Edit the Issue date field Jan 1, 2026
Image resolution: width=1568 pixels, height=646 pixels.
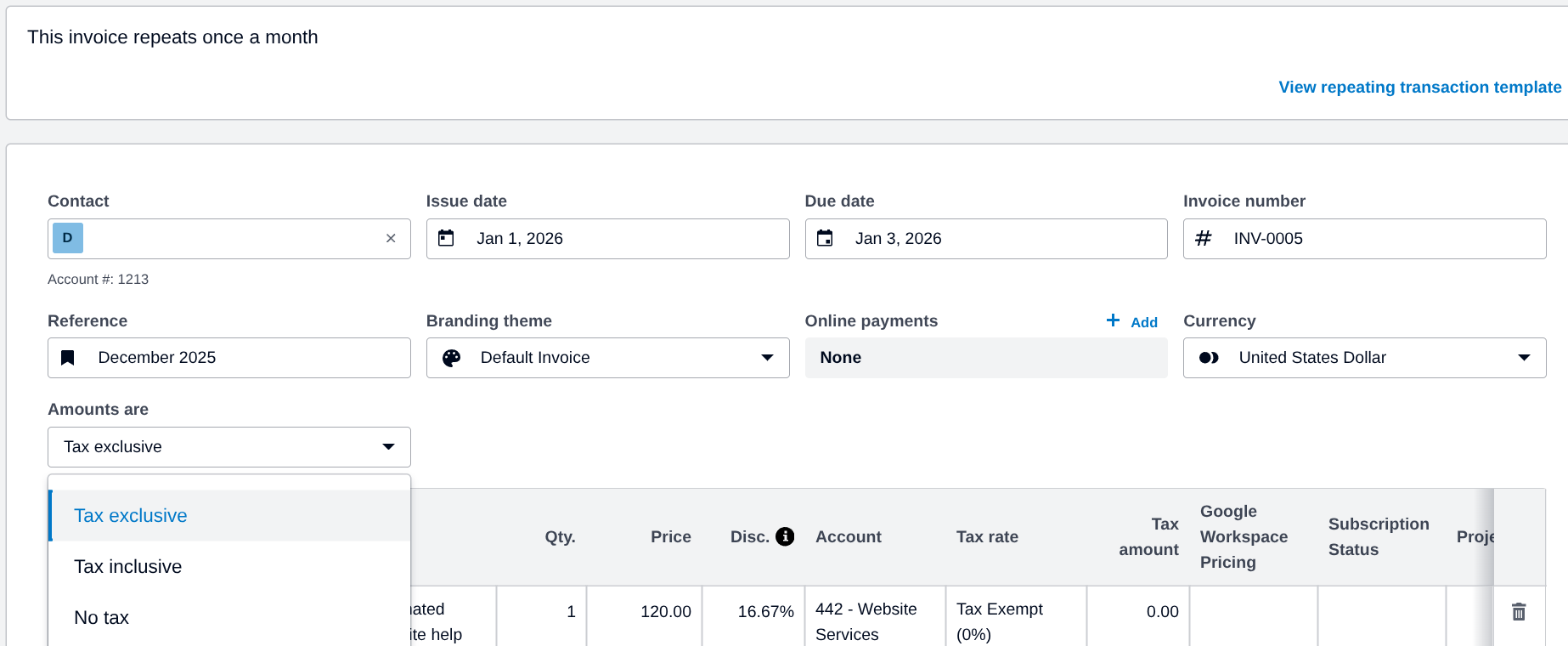(608, 239)
